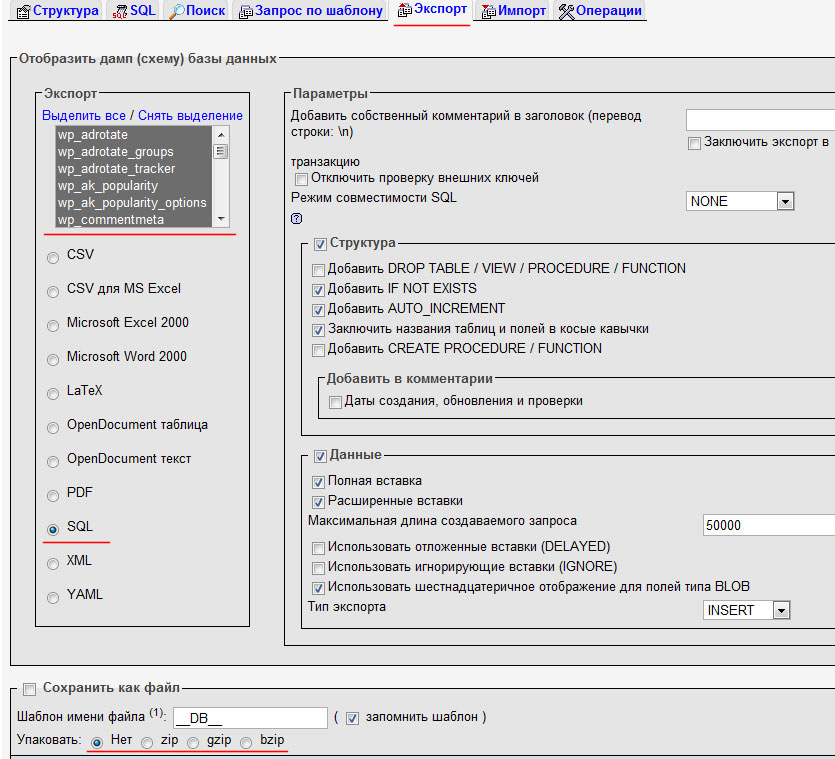This screenshot has height=759, width=835.
Task: Click the SQL tab icon
Action: [120, 12]
